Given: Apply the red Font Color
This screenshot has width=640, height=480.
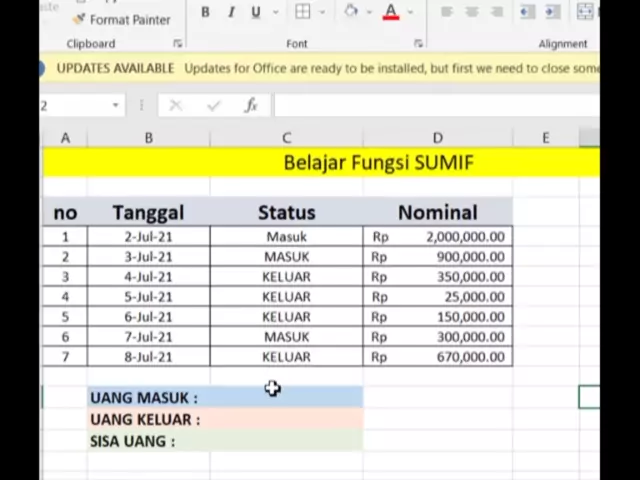Looking at the screenshot, I should [391, 12].
